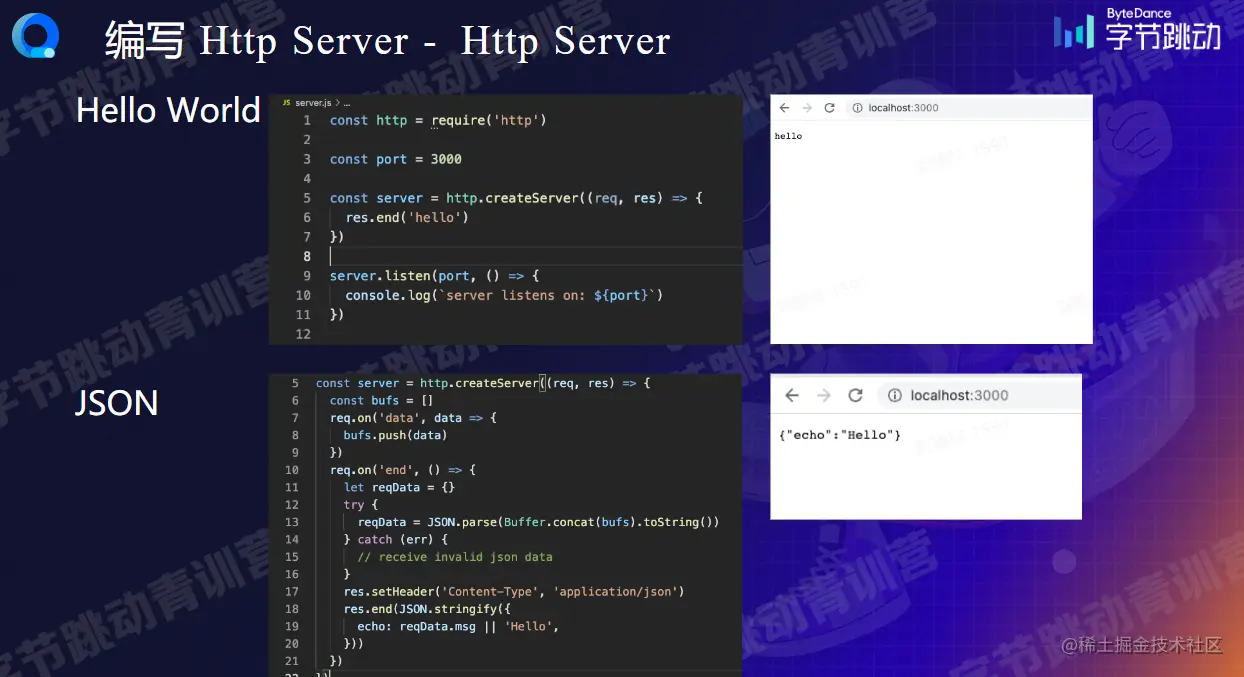The height and width of the screenshot is (677, 1244).
Task: Click line 5 createServer in top editor
Action: [x=516, y=198]
